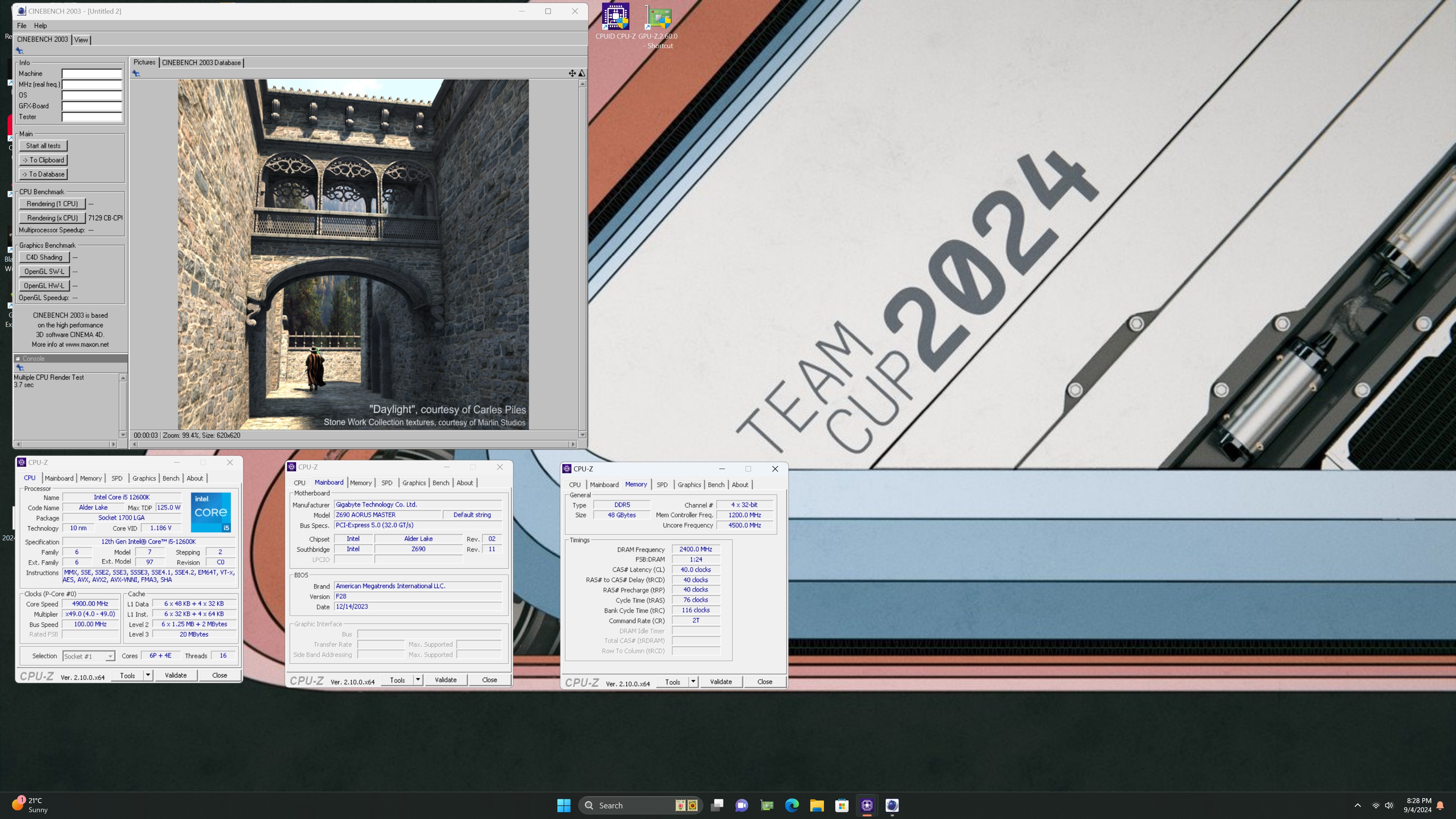The width and height of the screenshot is (1456, 819).
Task: Click the CPU-Z icon on the taskbar
Action: (867, 805)
